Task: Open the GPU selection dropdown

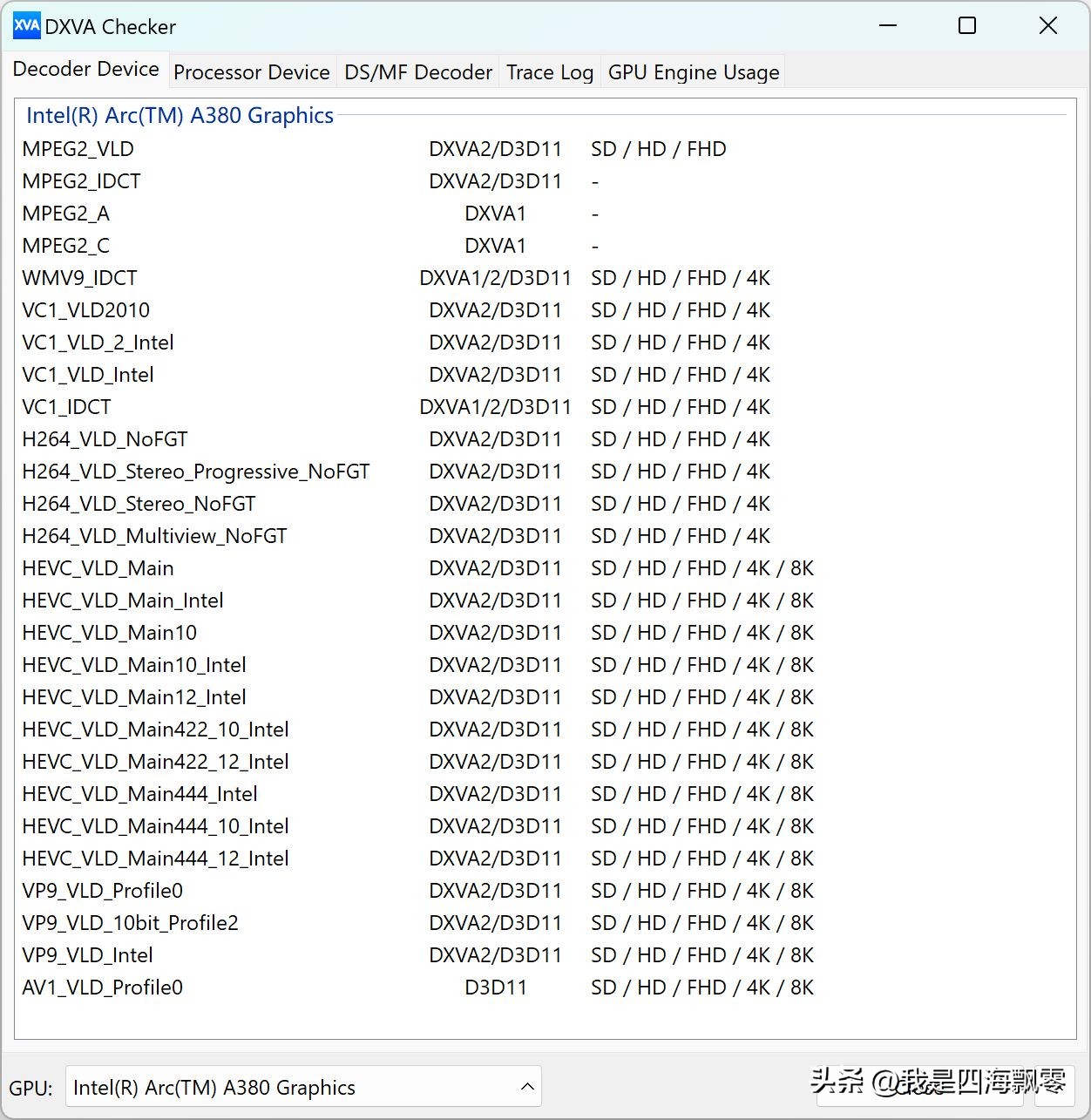Action: (x=303, y=1087)
